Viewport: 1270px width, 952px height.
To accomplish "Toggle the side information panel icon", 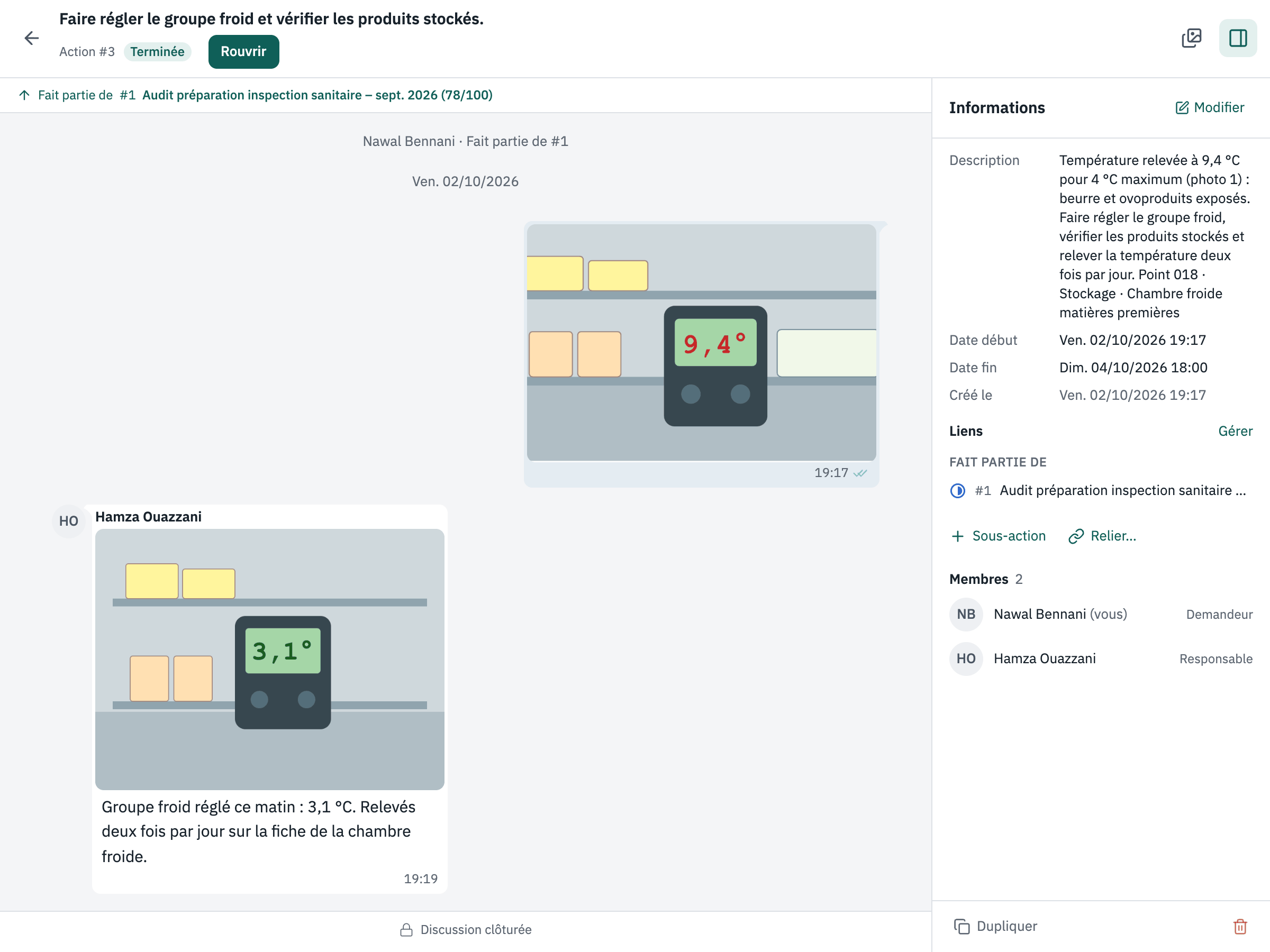I will (x=1237, y=39).
